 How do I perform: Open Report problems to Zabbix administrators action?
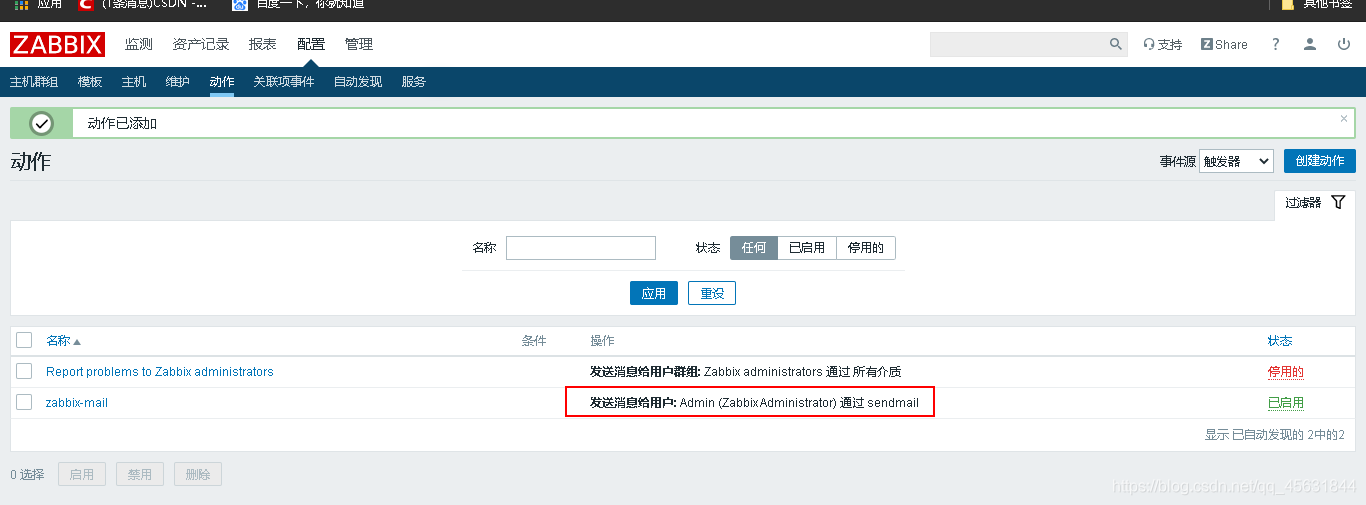tap(160, 371)
